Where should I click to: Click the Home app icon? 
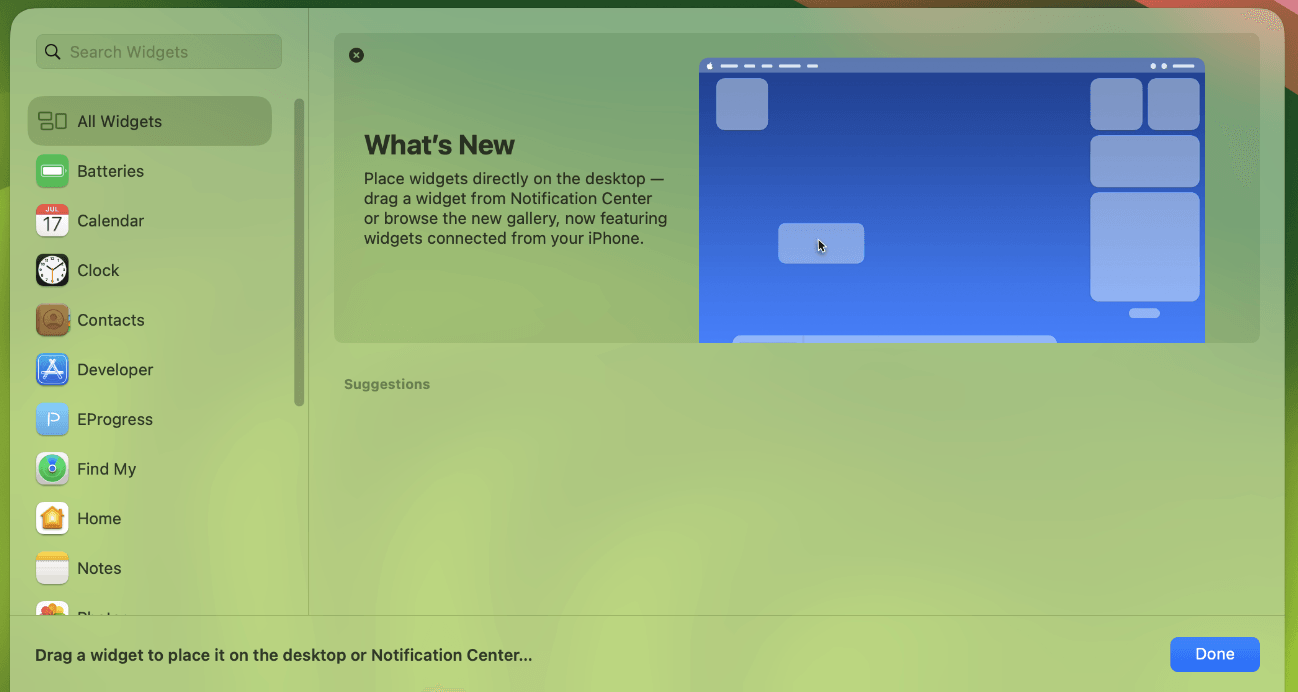[52, 518]
